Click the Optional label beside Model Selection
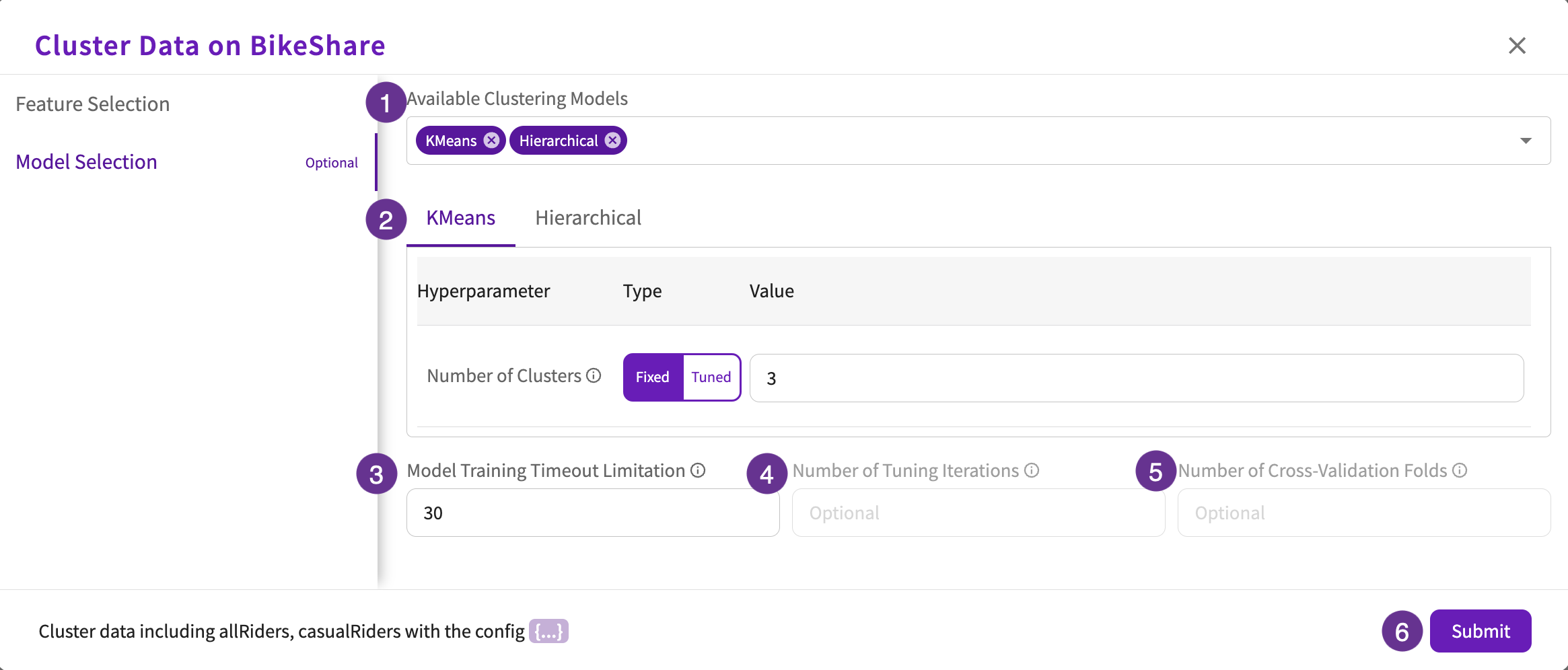The width and height of the screenshot is (1568, 670). coord(332,163)
